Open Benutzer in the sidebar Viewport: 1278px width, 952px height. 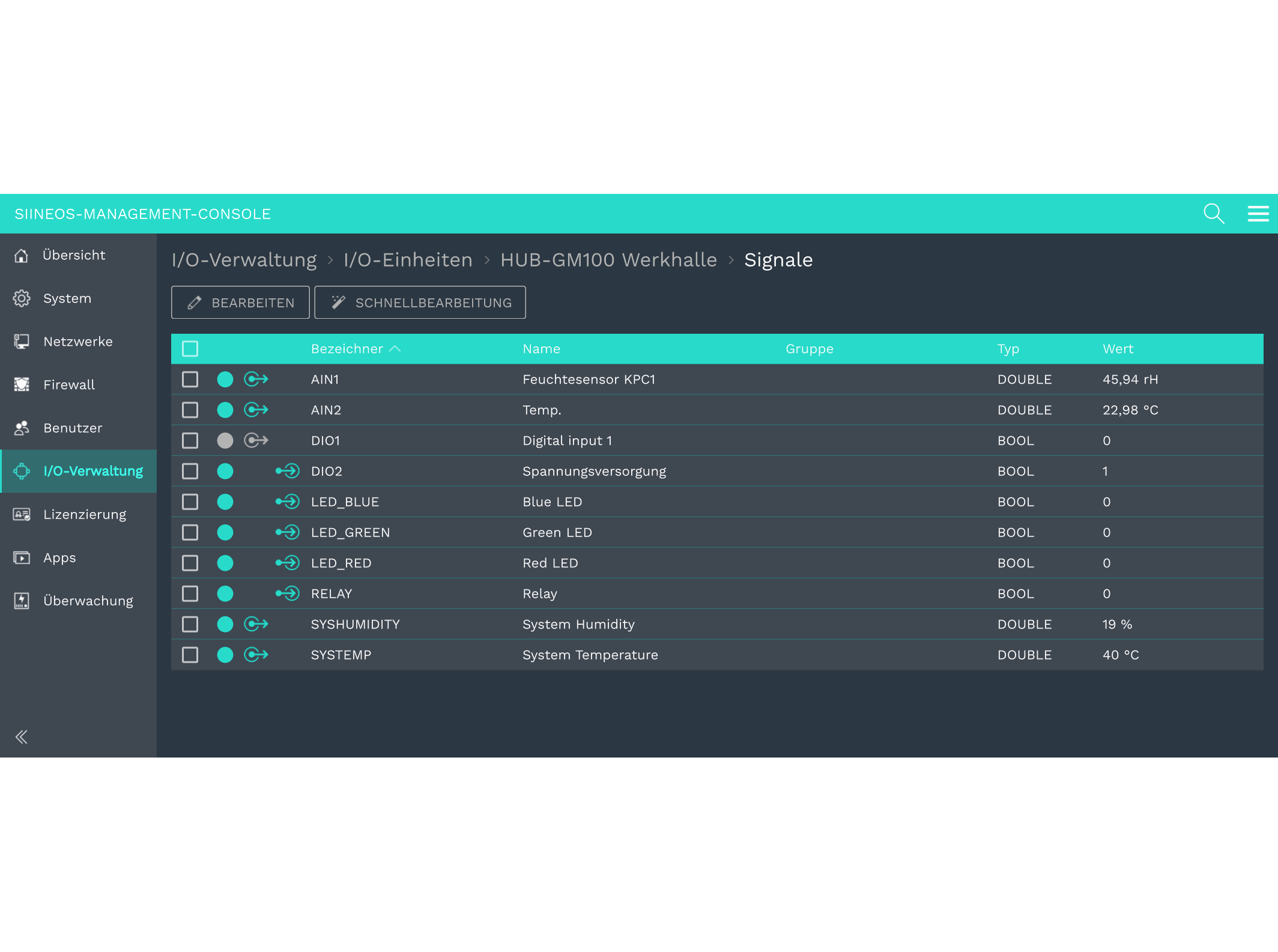[x=79, y=428]
